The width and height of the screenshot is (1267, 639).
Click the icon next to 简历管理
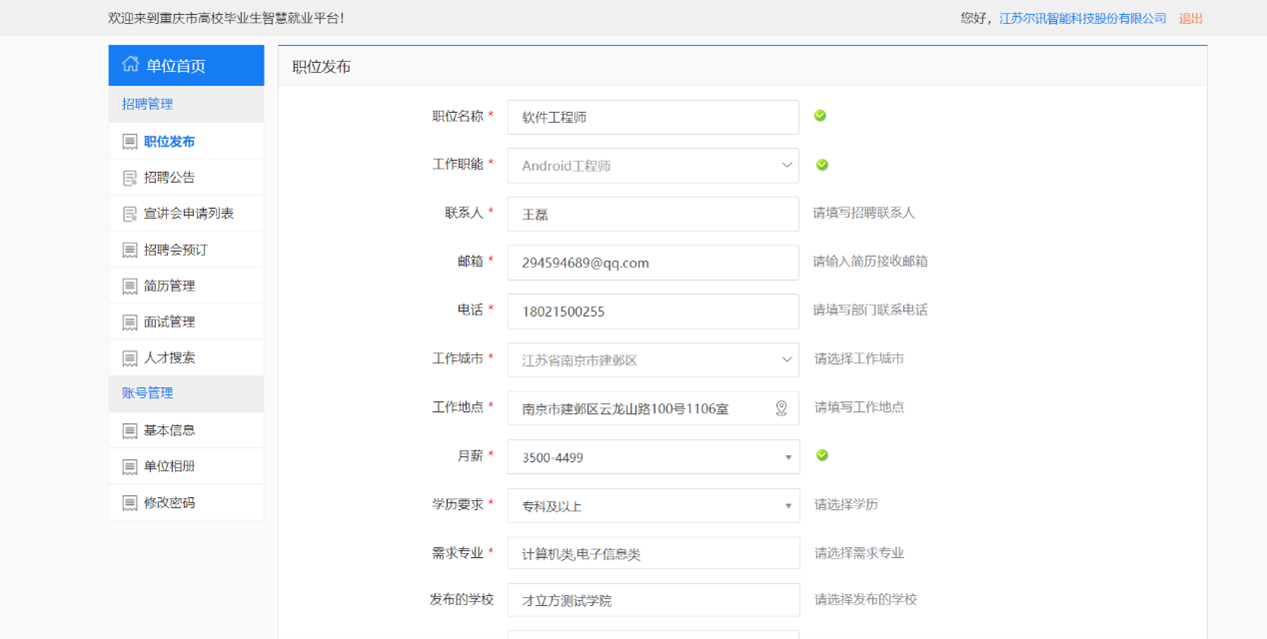[129, 286]
